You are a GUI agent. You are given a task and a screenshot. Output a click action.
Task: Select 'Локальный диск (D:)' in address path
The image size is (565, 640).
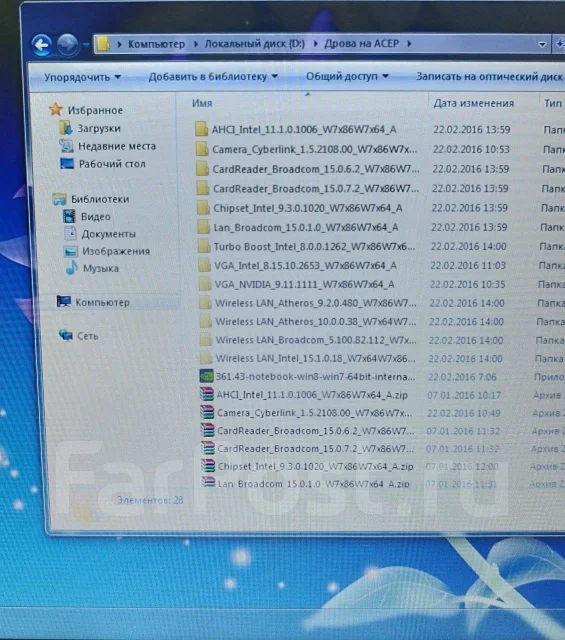(x=255, y=44)
